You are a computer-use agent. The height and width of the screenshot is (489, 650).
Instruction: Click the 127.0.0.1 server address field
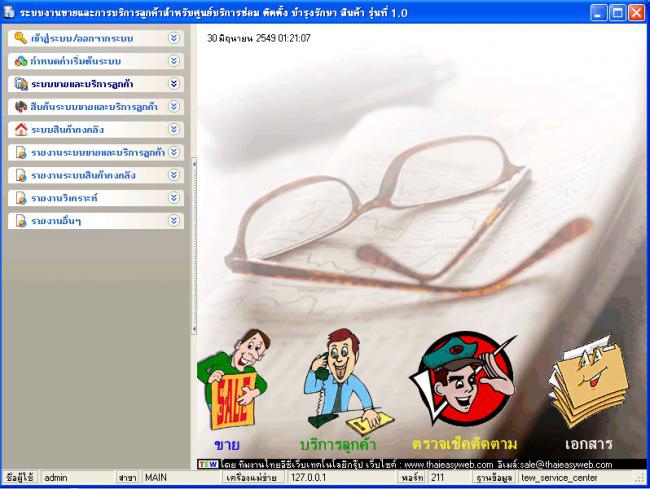point(341,477)
